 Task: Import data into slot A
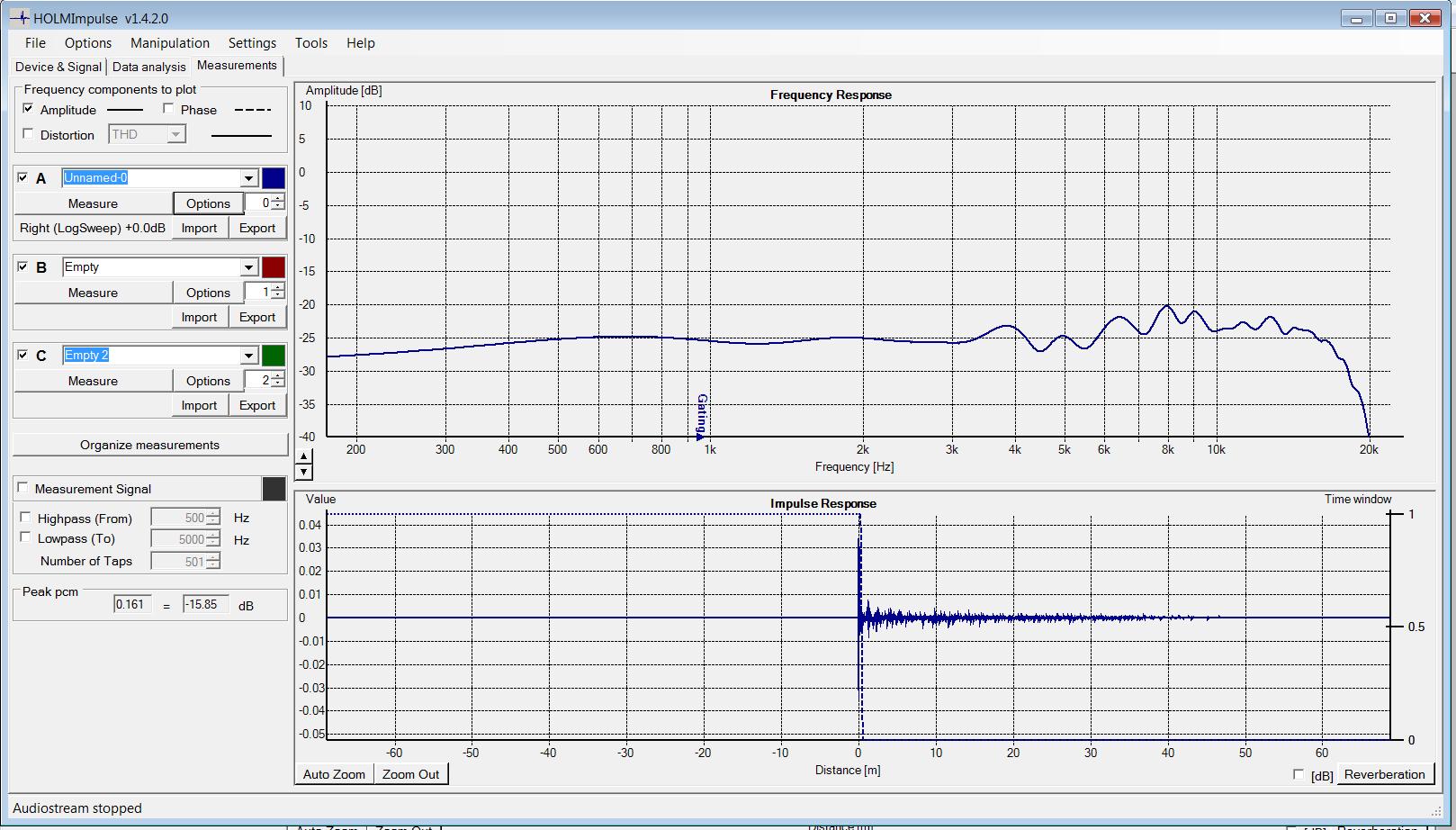tap(199, 228)
